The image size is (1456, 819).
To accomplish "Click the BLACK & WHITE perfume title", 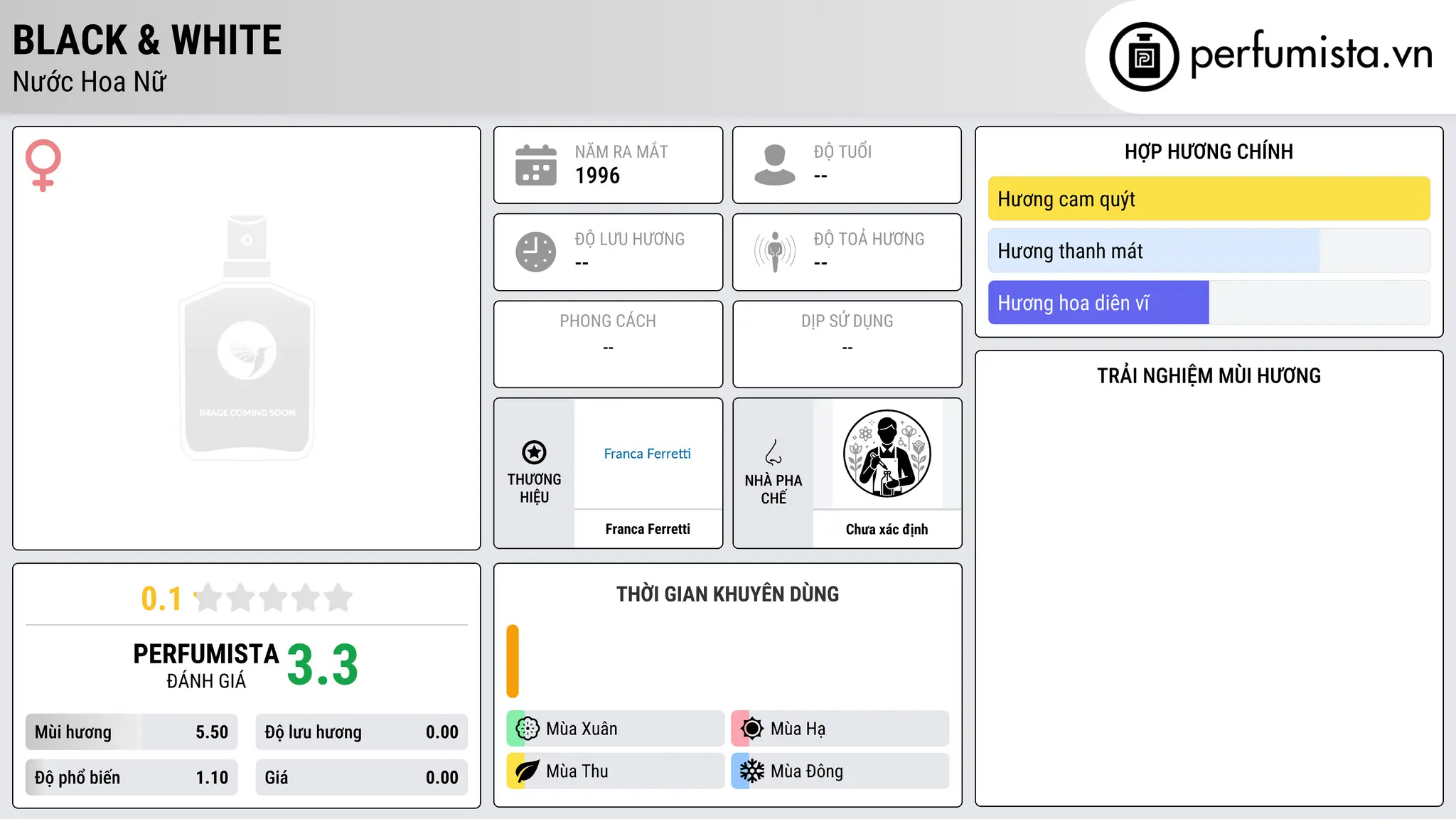I will pyautogui.click(x=147, y=40).
